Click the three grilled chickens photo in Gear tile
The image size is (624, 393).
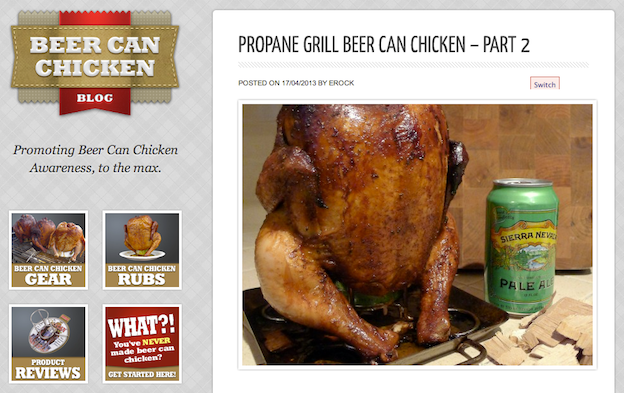click(48, 238)
